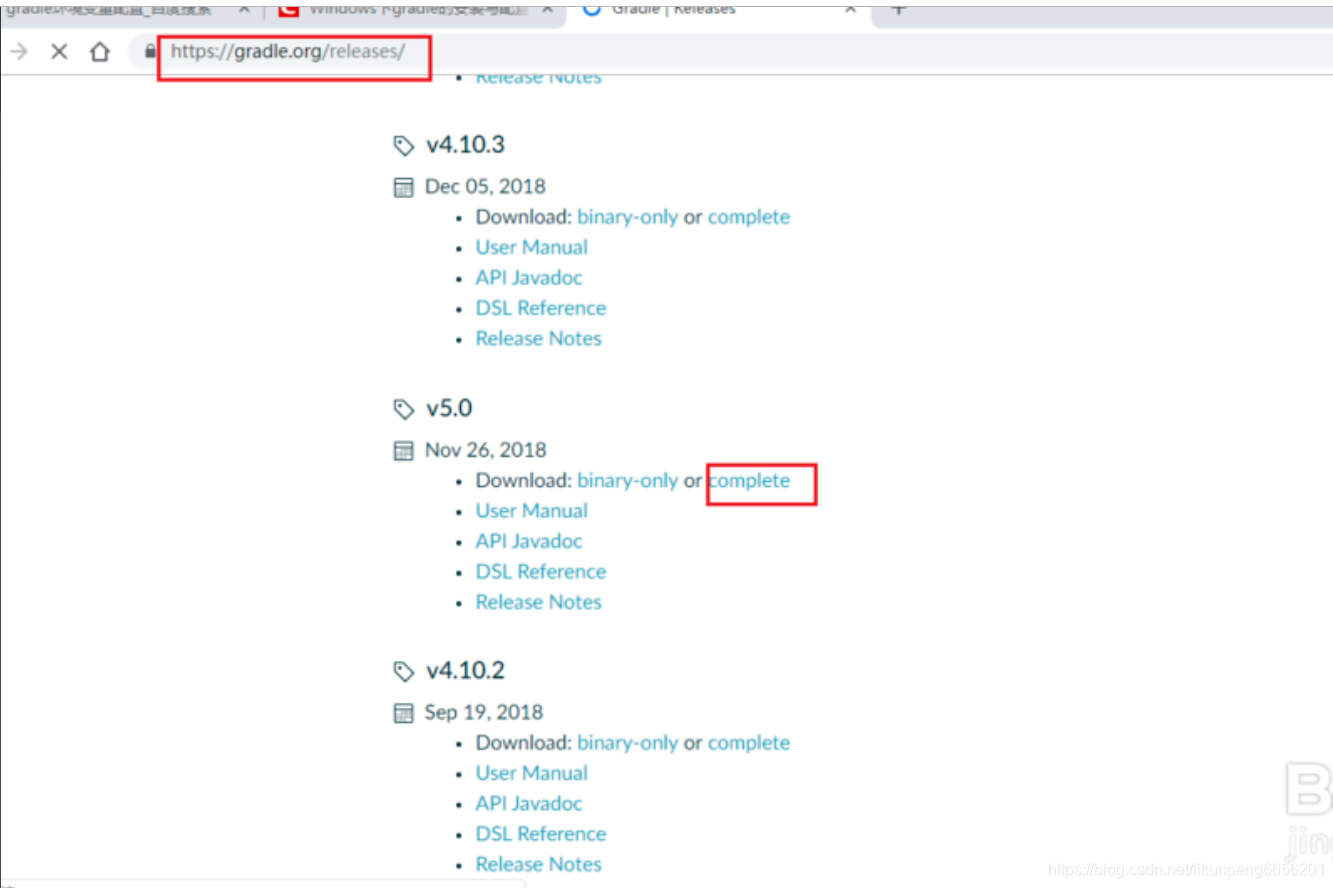Open v5.0 DSL Reference
Screen dimensions: 1333x888
pyautogui.click(x=540, y=572)
